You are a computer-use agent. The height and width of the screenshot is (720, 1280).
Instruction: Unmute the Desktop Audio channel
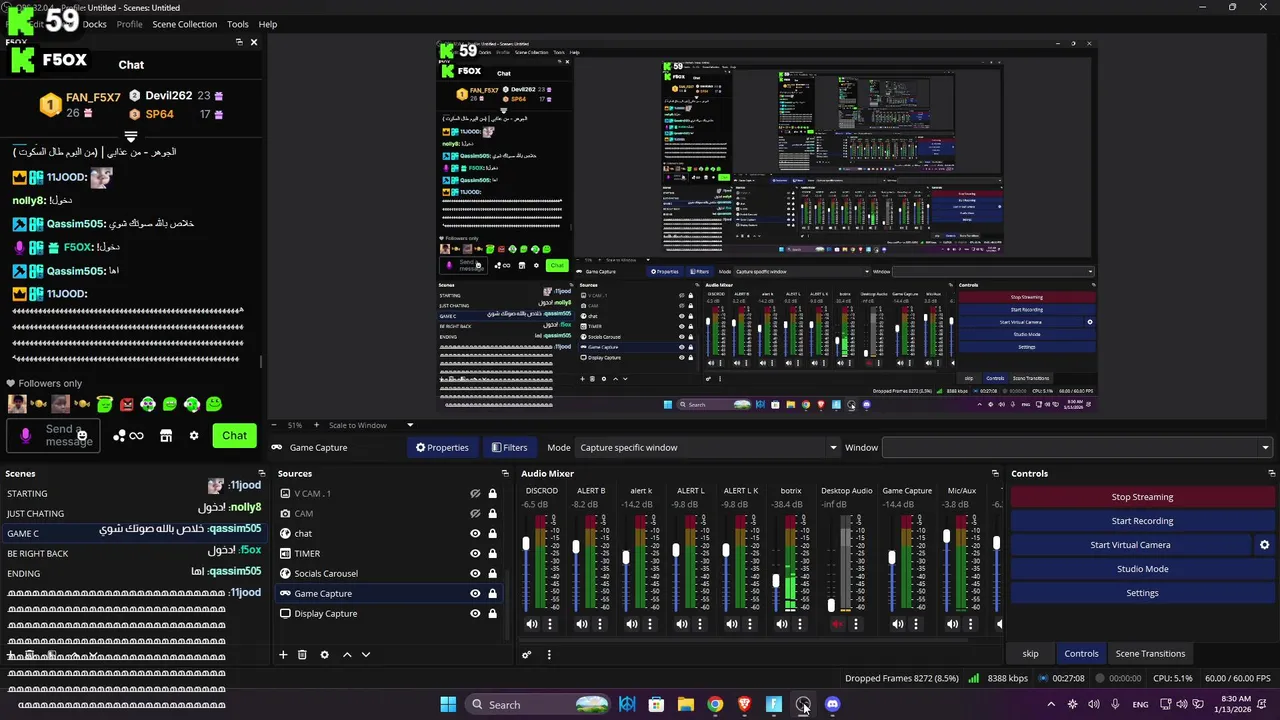(x=838, y=624)
